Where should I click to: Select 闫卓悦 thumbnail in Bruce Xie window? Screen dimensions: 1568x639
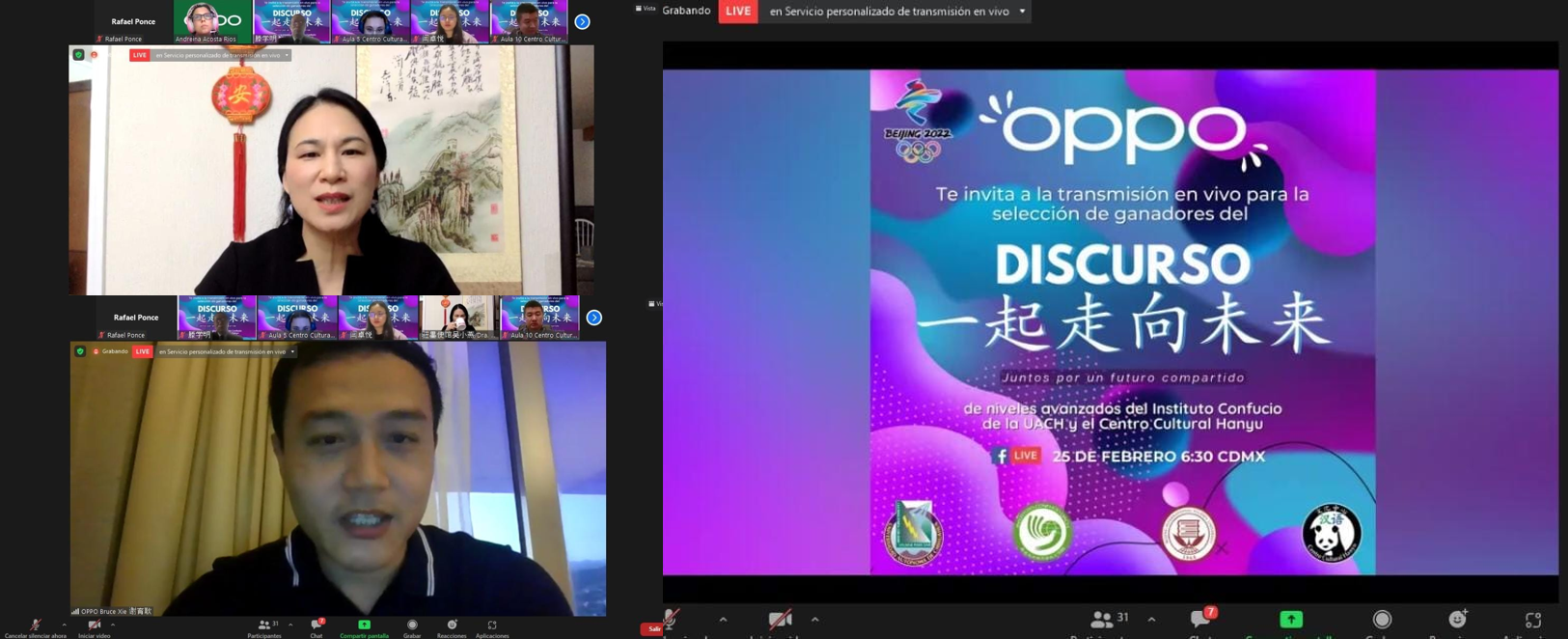coord(378,318)
